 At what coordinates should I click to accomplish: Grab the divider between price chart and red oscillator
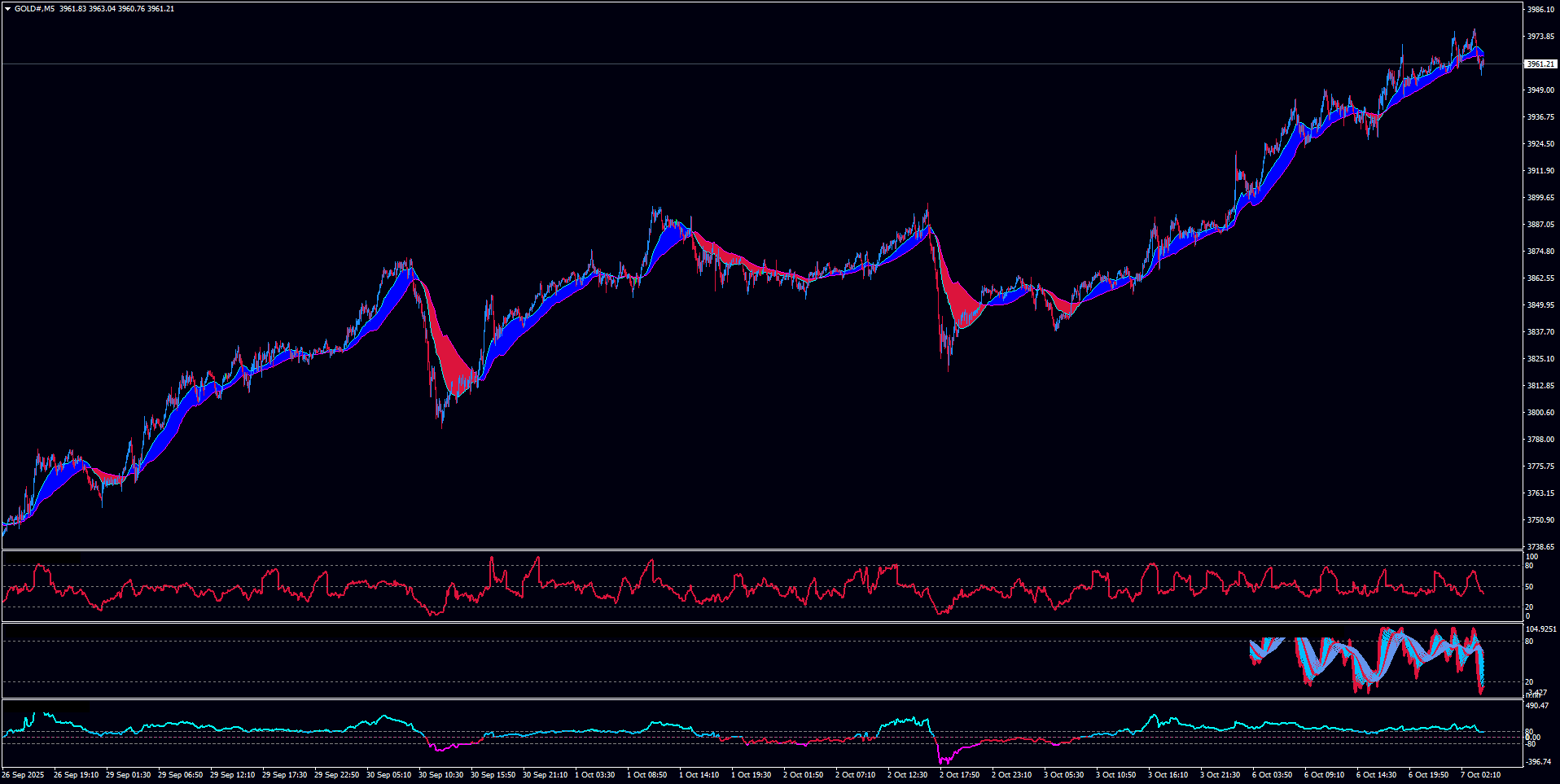click(761, 550)
